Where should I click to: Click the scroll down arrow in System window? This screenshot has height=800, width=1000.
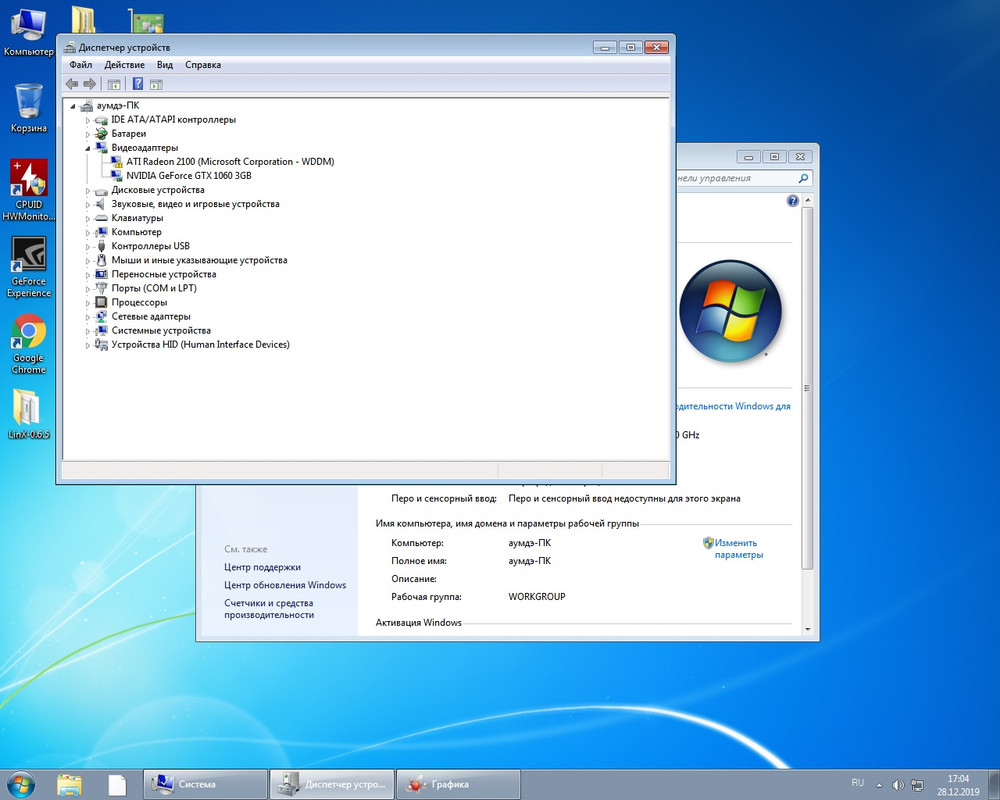807,629
